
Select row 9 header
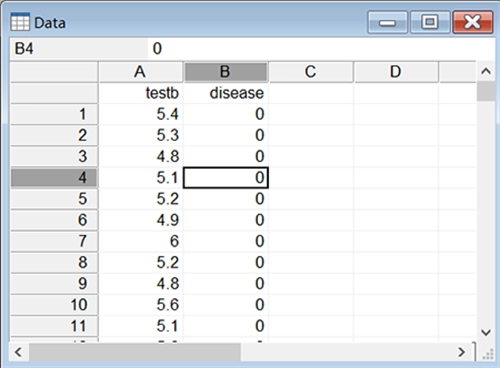(54, 284)
